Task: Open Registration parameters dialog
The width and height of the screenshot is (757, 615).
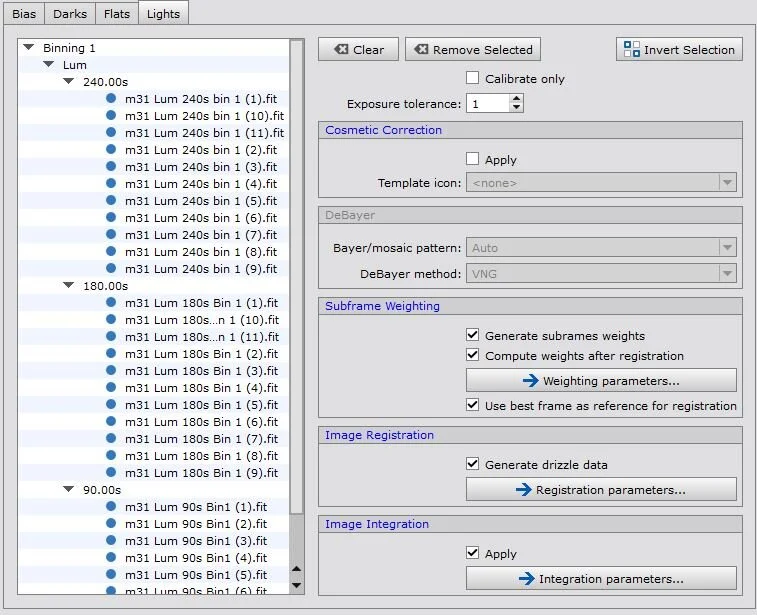Action: [601, 489]
